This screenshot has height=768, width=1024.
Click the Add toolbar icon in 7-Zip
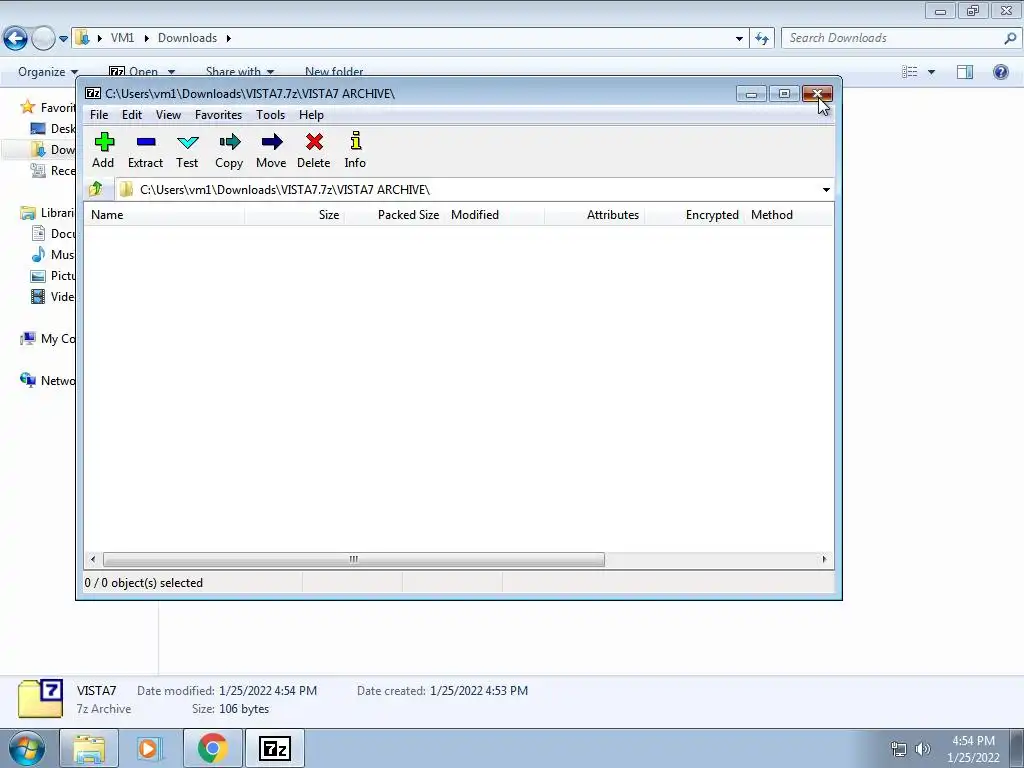pos(103,150)
